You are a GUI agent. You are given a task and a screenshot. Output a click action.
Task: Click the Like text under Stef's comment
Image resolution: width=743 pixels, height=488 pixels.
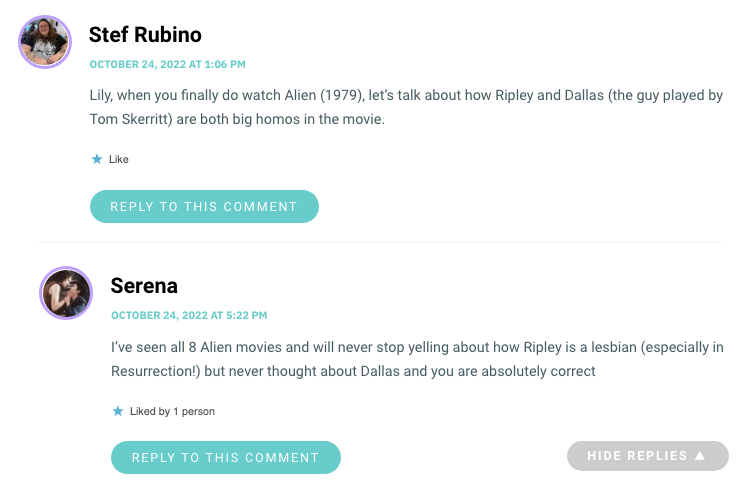pos(118,159)
